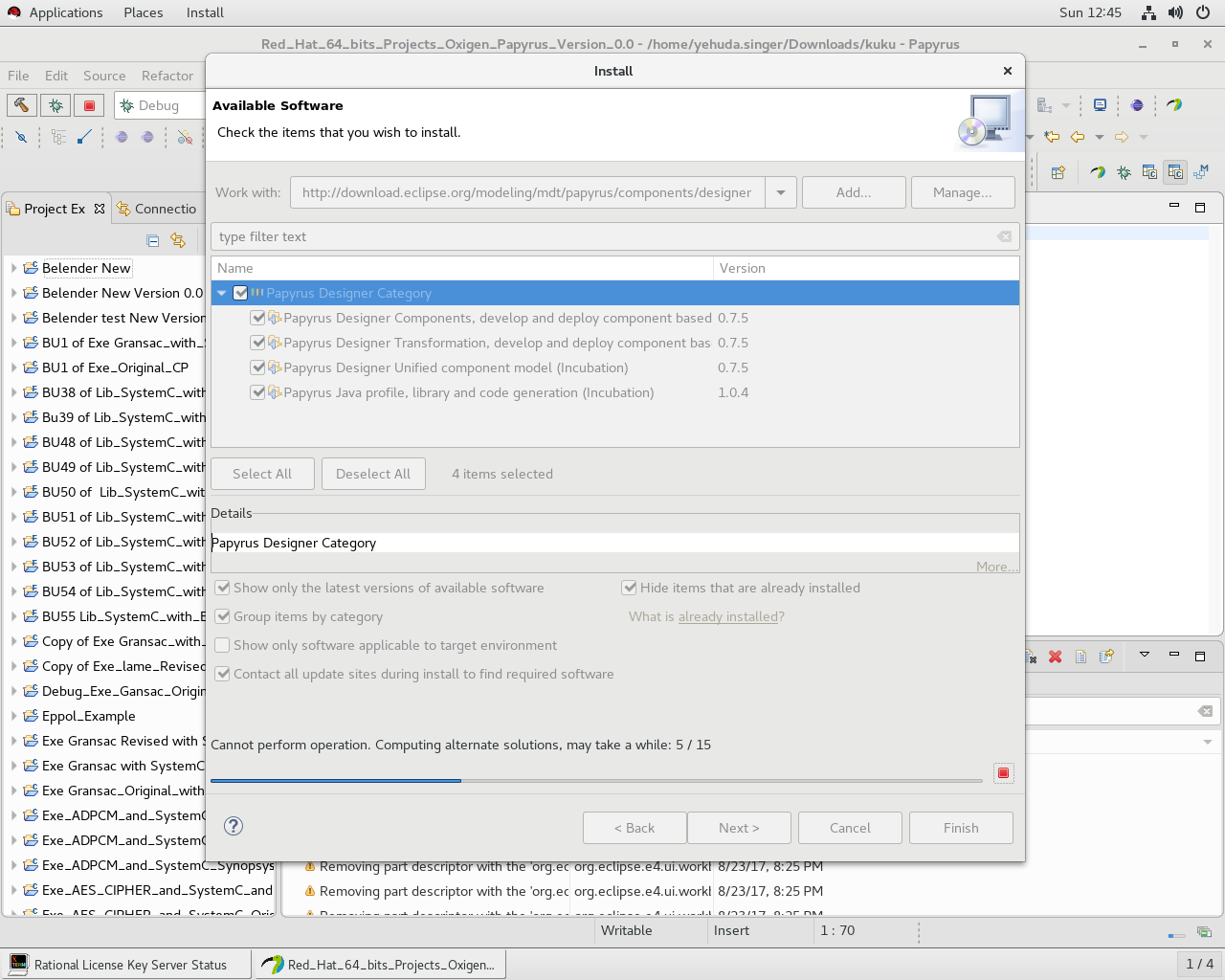This screenshot has height=980, width=1225.
Task: Click the M model perspective icon
Action: pyautogui.click(x=1201, y=172)
